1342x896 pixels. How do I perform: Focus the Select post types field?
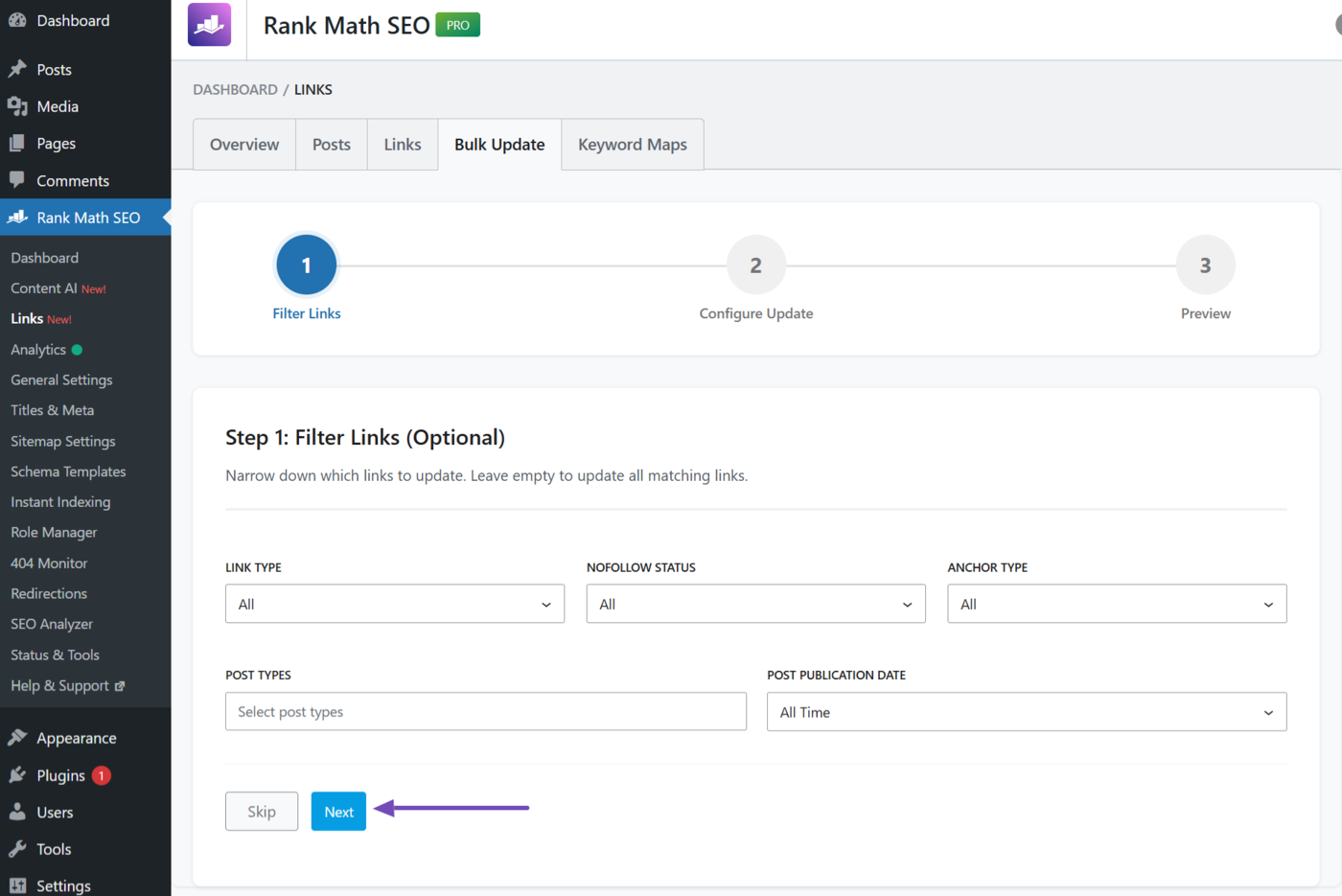(485, 712)
